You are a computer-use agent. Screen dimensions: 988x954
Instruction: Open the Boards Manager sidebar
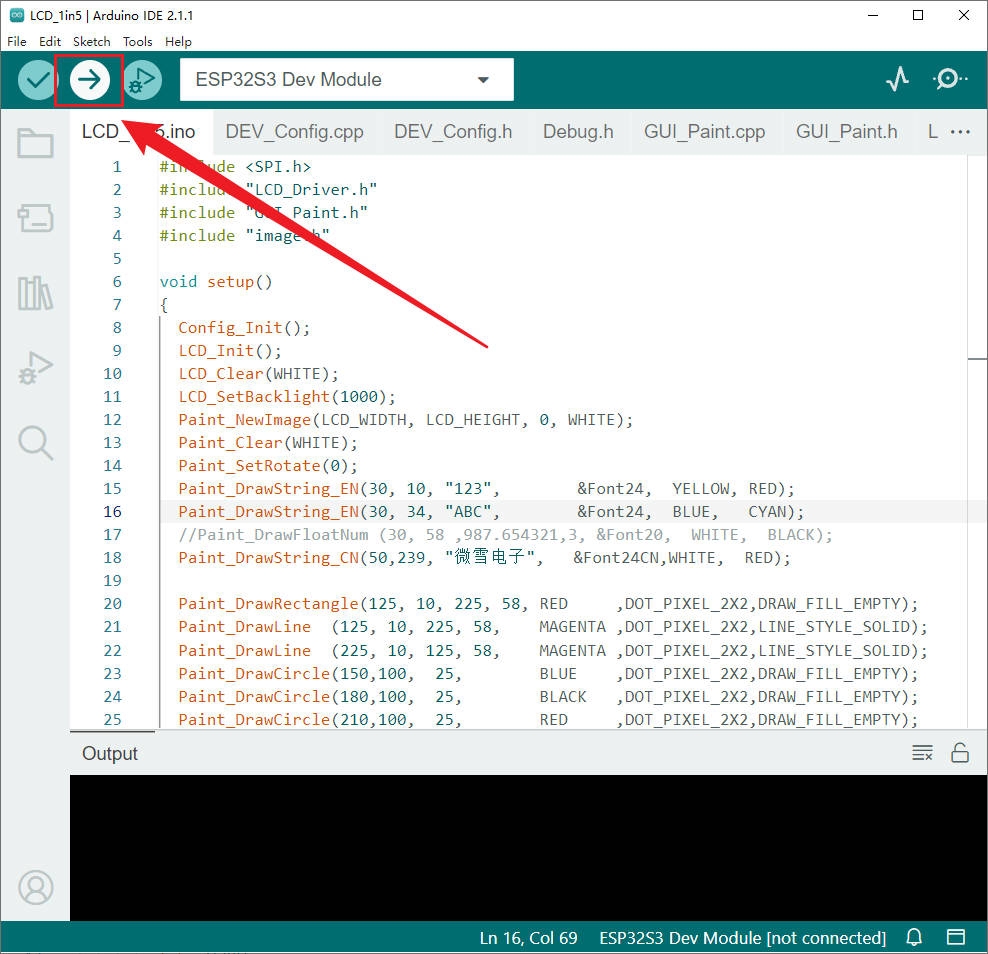[35, 218]
